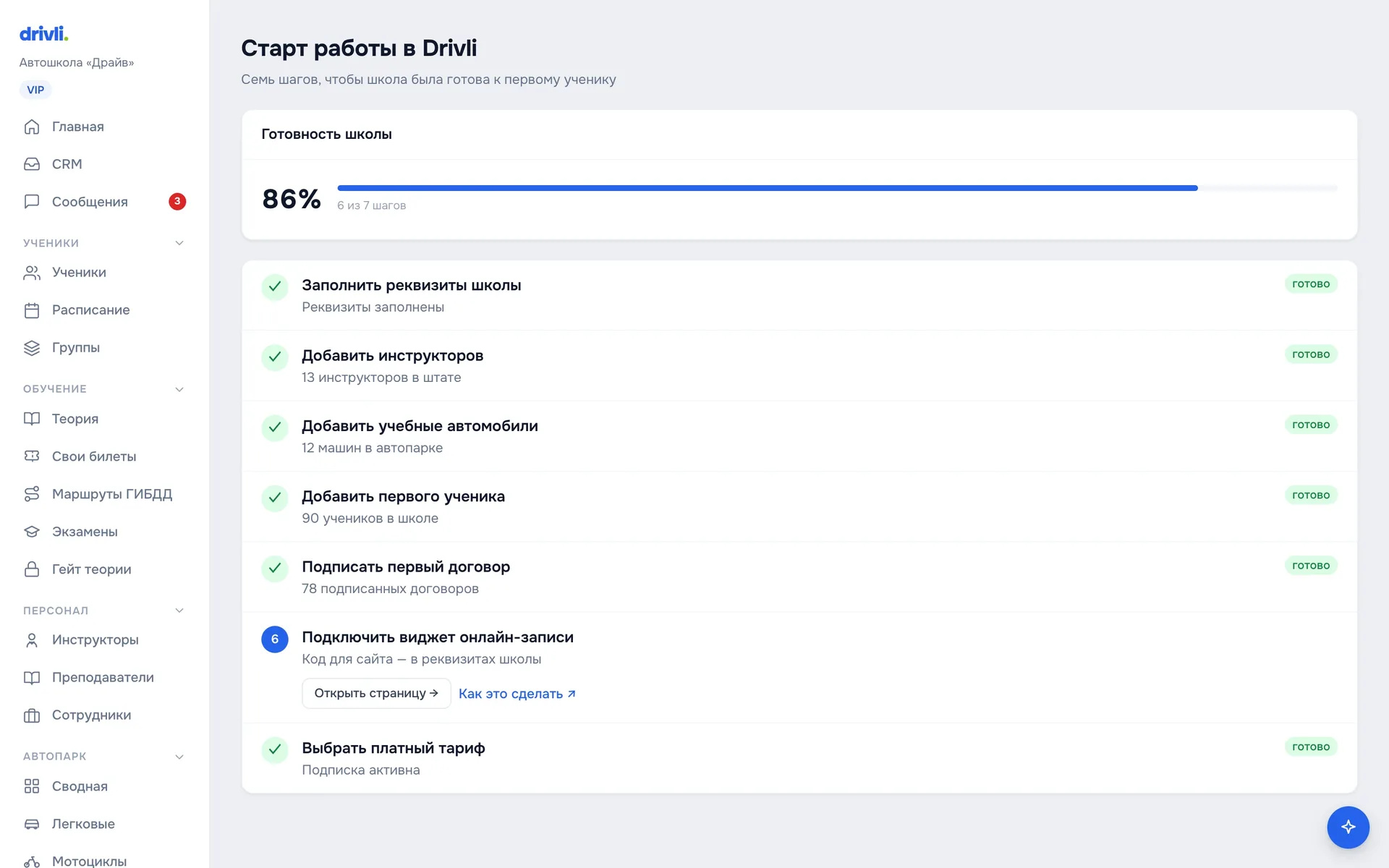Click checkmark for Добавить инструкторов
This screenshot has height=868, width=1389.
[x=275, y=357]
